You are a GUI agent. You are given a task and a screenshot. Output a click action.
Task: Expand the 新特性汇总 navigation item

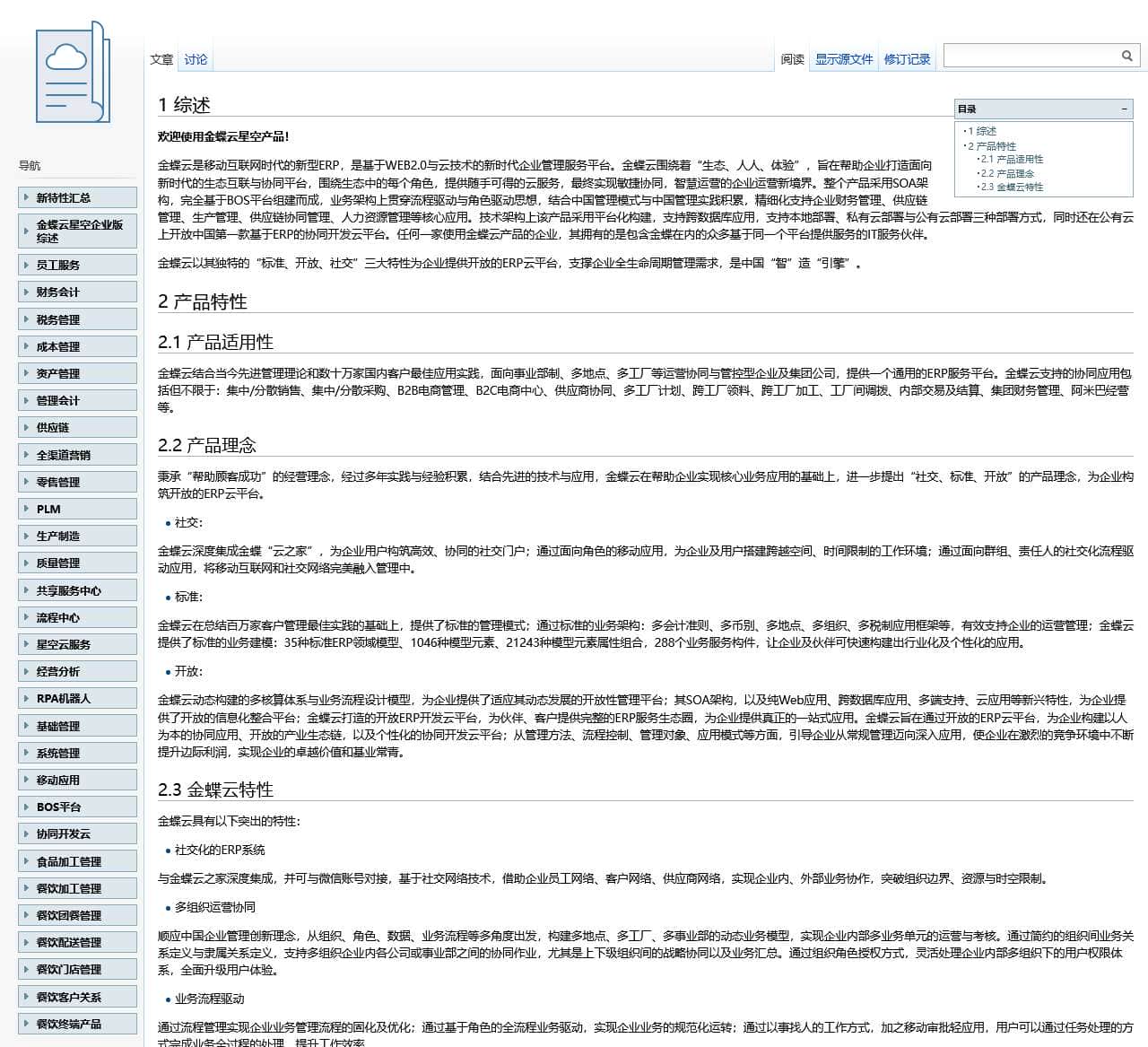77,197
